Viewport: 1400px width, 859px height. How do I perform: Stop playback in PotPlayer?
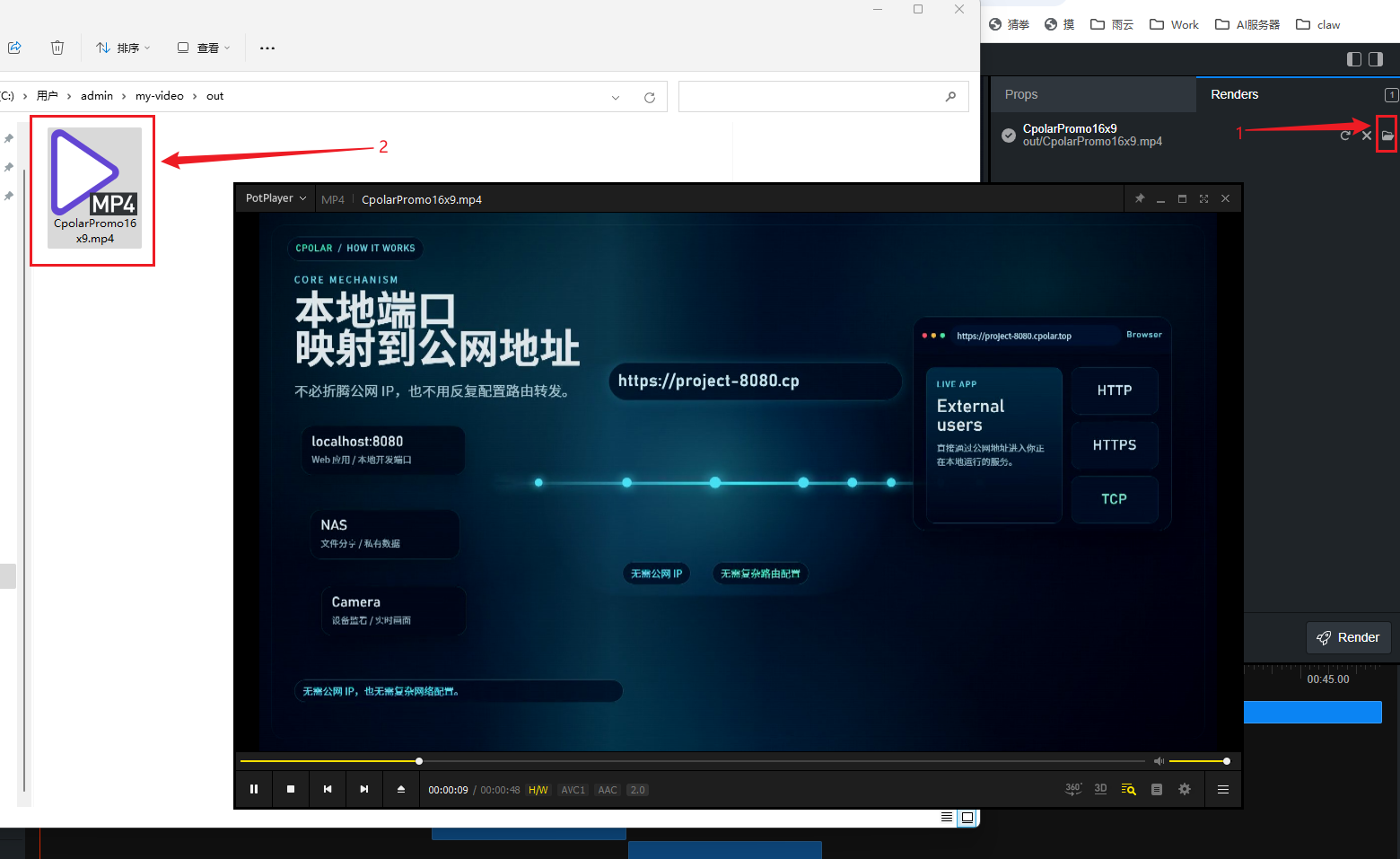point(291,789)
